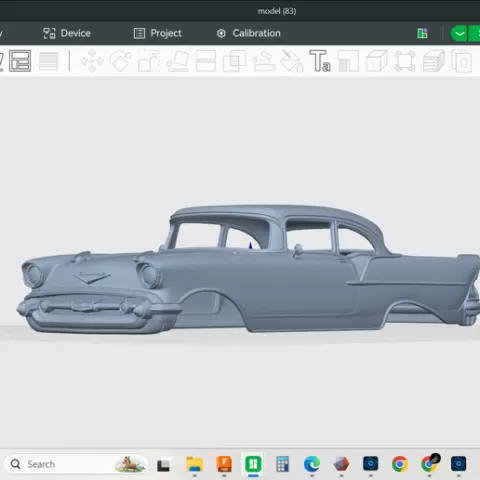Choose the Lay on Face tool

178,61
